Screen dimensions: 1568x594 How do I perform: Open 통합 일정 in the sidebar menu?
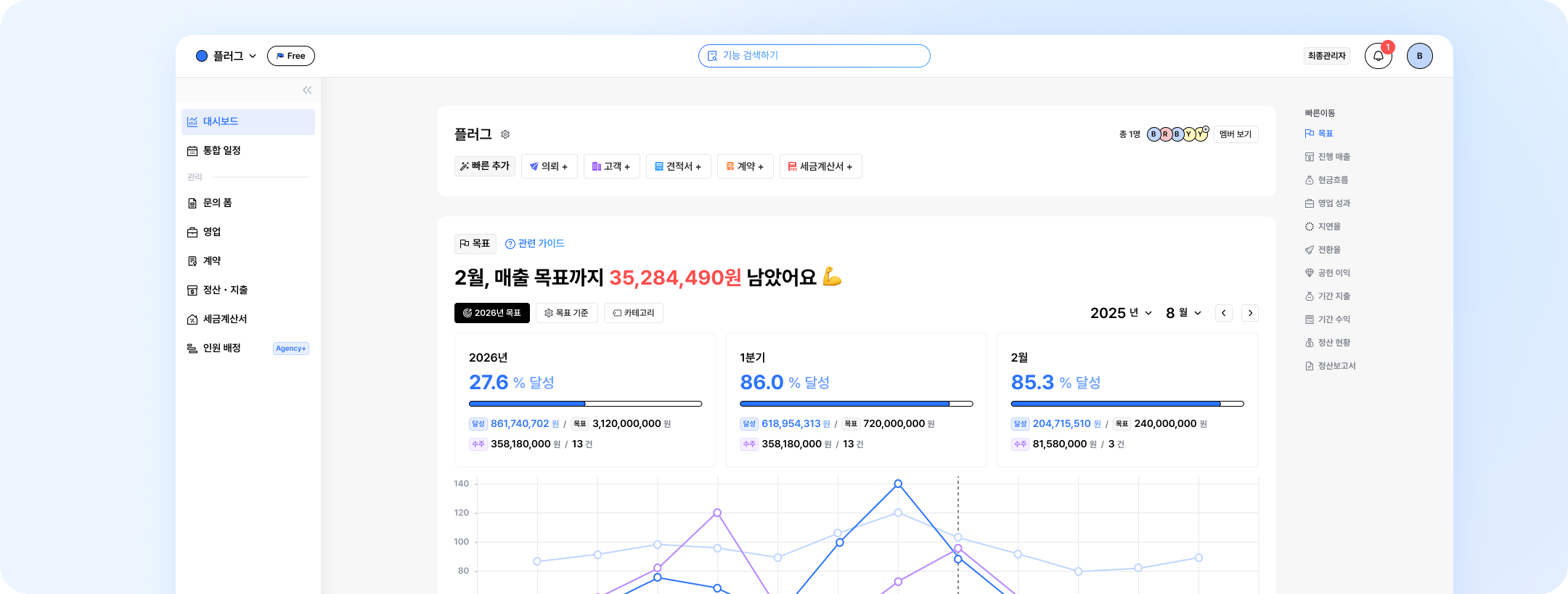point(248,151)
